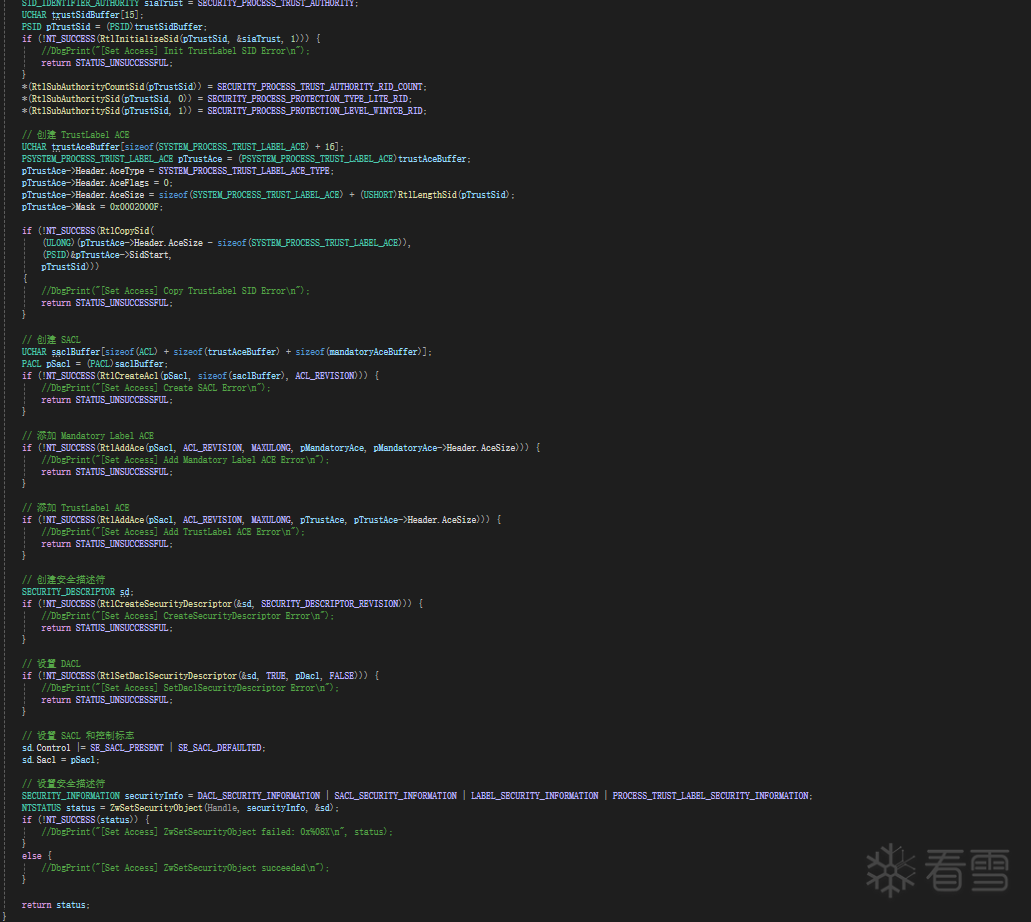The image size is (1031, 922).
Task: Click the 'return status;' line
Action: pos(56,905)
